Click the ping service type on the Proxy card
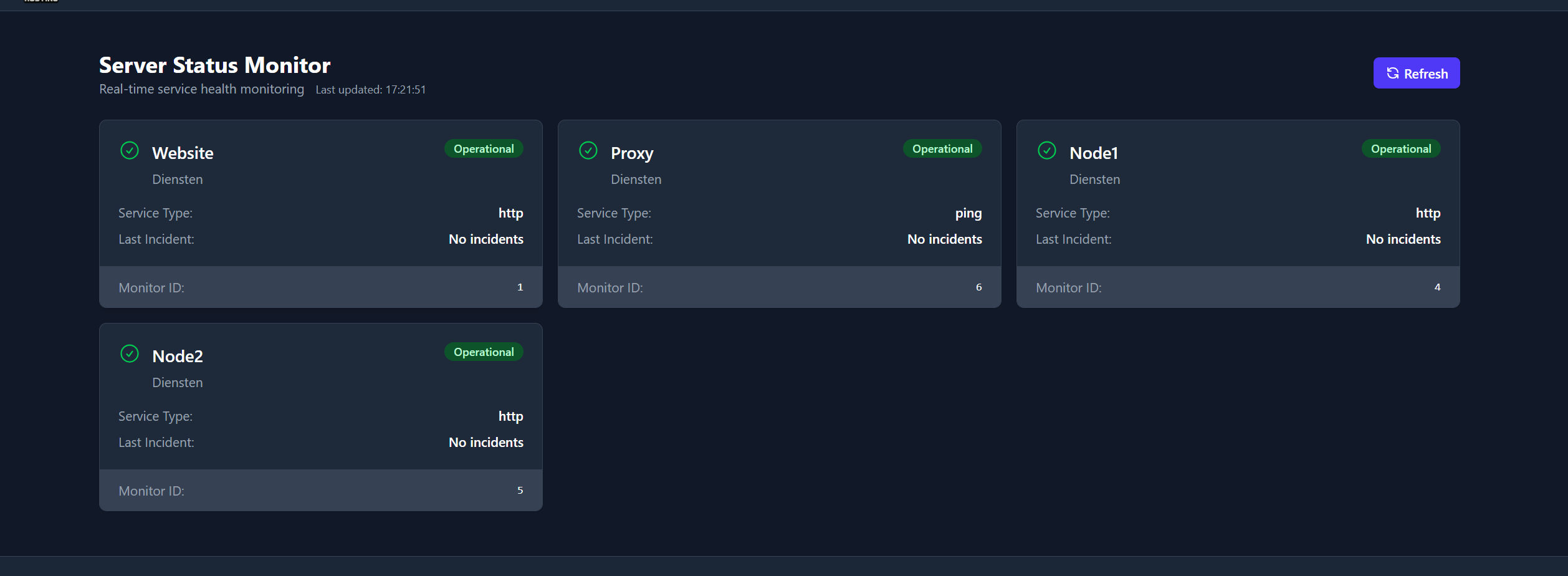 (968, 213)
